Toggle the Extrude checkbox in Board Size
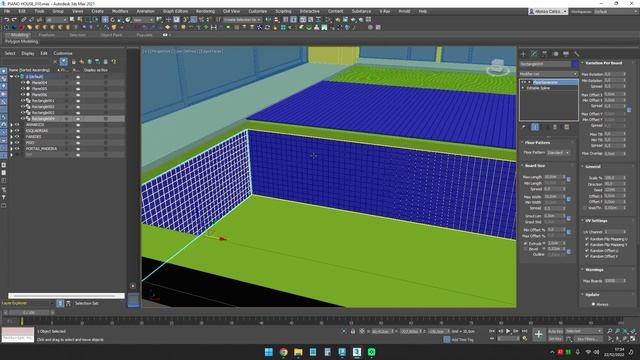640x360 pixels. (525, 243)
